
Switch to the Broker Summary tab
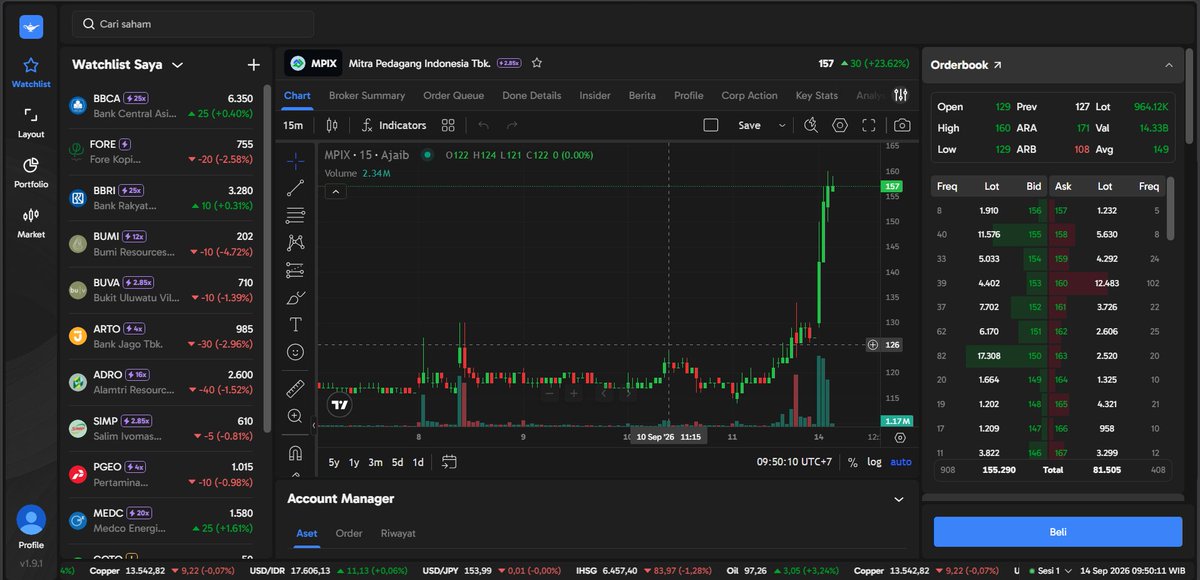coord(367,95)
